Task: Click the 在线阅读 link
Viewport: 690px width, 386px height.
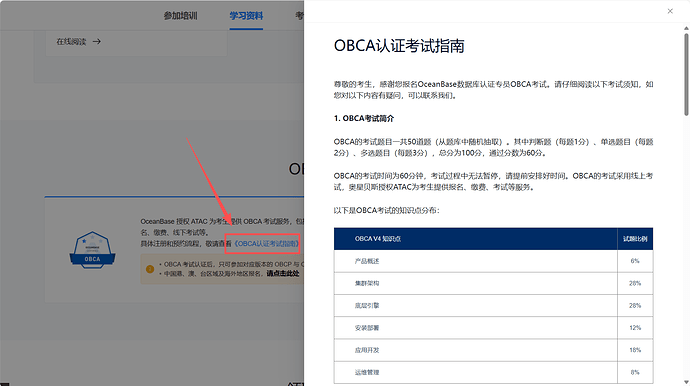Action: pos(71,41)
